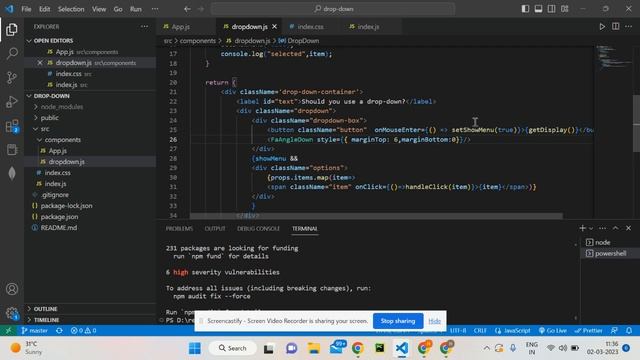Viewport: 640px width, 360px height.
Task: Toggle the secondary side bar layout icon
Action: [551, 9]
